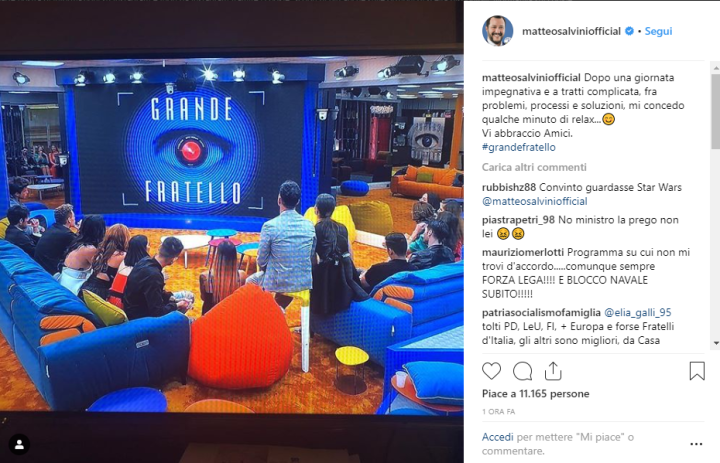View likes list Piace a 11.165 persone
Screen dimensions: 720x463
(535, 394)
